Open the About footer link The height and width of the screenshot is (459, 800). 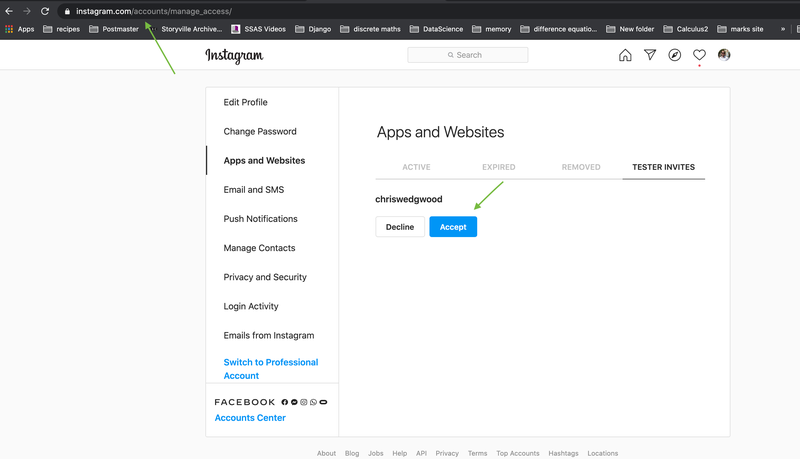coord(327,453)
